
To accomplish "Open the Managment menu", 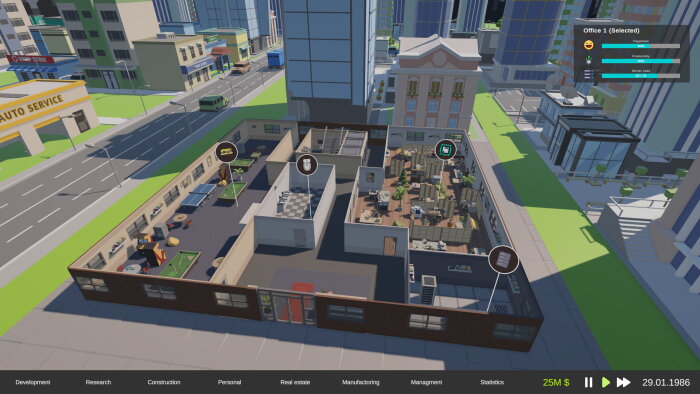I will click(426, 382).
